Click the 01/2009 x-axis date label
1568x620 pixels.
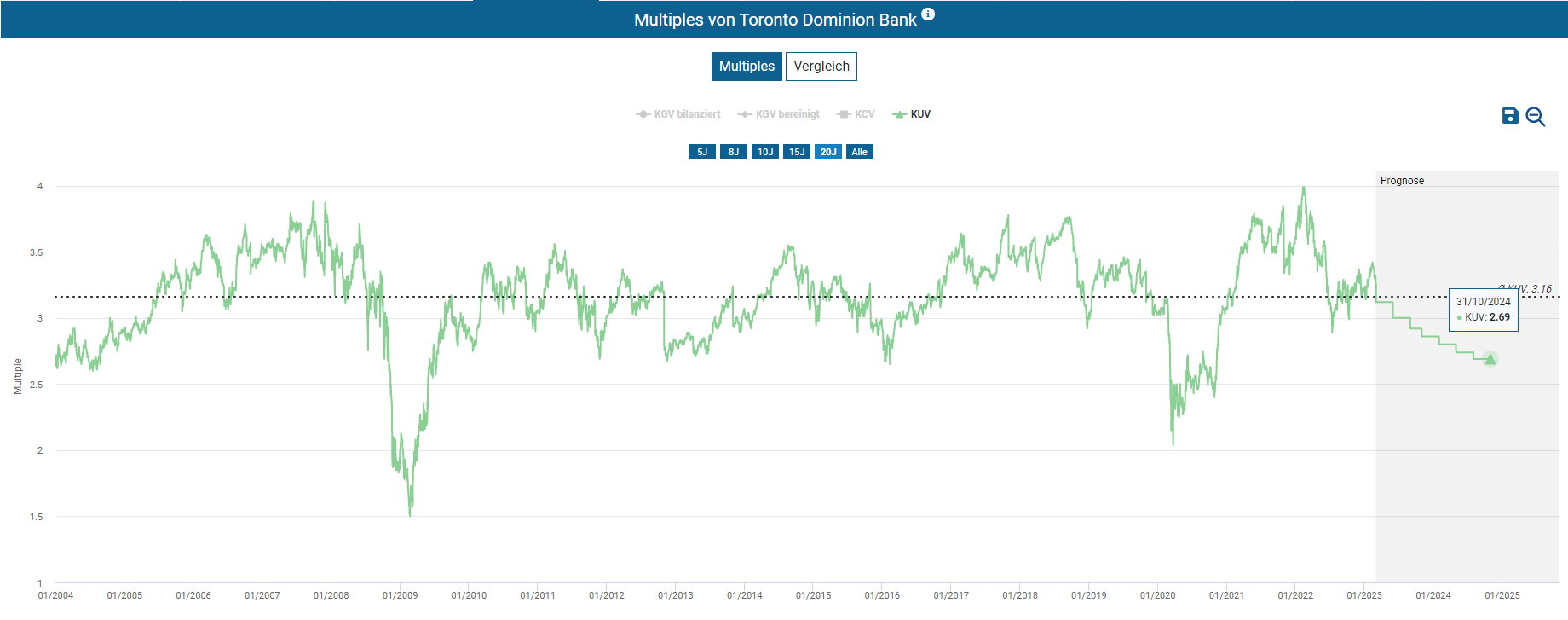tap(400, 595)
